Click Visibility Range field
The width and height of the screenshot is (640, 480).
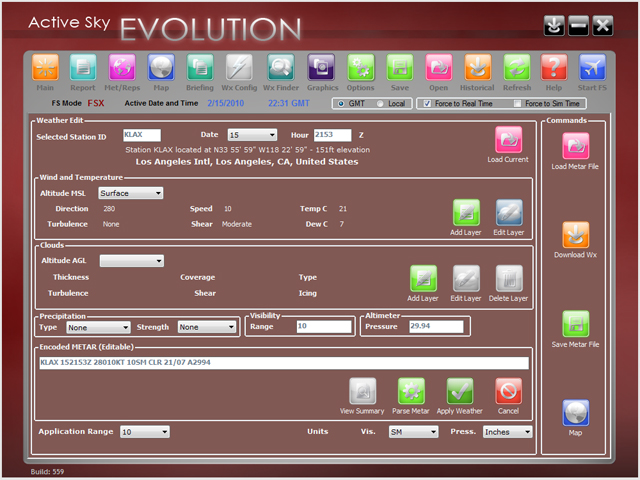click(x=324, y=327)
